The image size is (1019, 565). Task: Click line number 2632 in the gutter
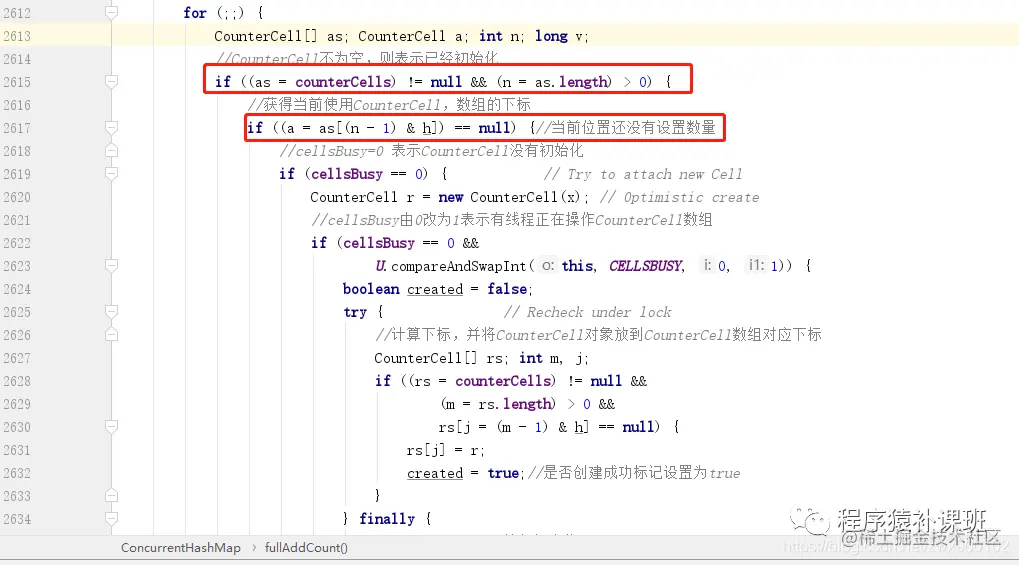coord(17,473)
